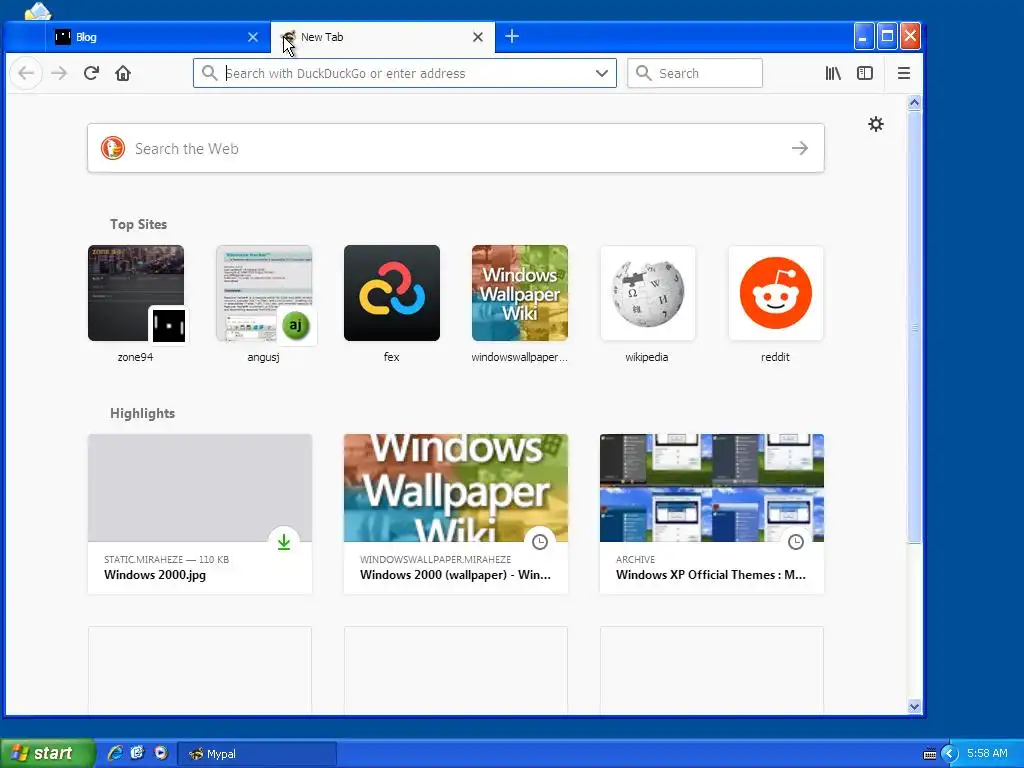Click the Top Sites heading

point(138,224)
